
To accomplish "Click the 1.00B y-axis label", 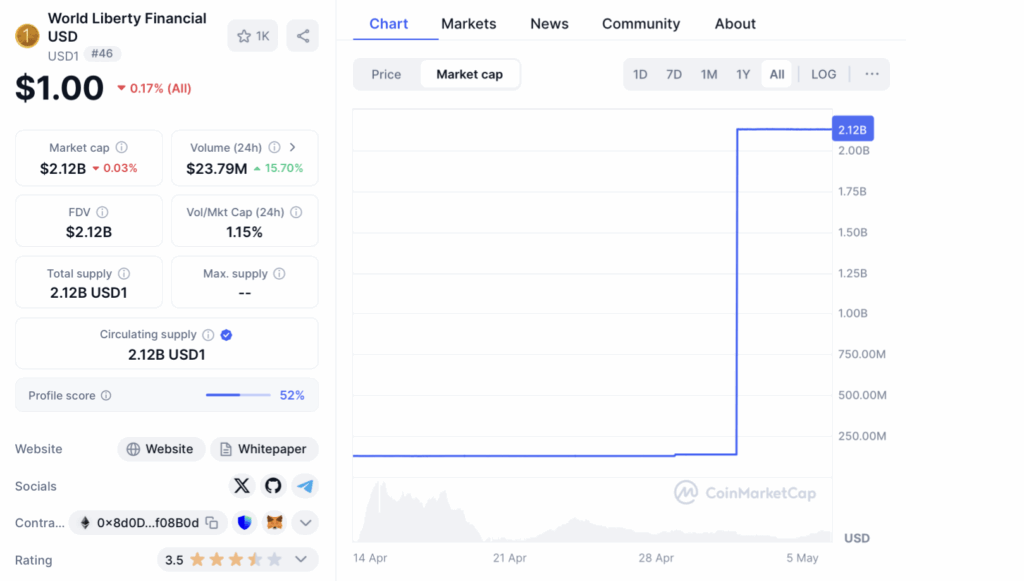I will click(x=853, y=313).
